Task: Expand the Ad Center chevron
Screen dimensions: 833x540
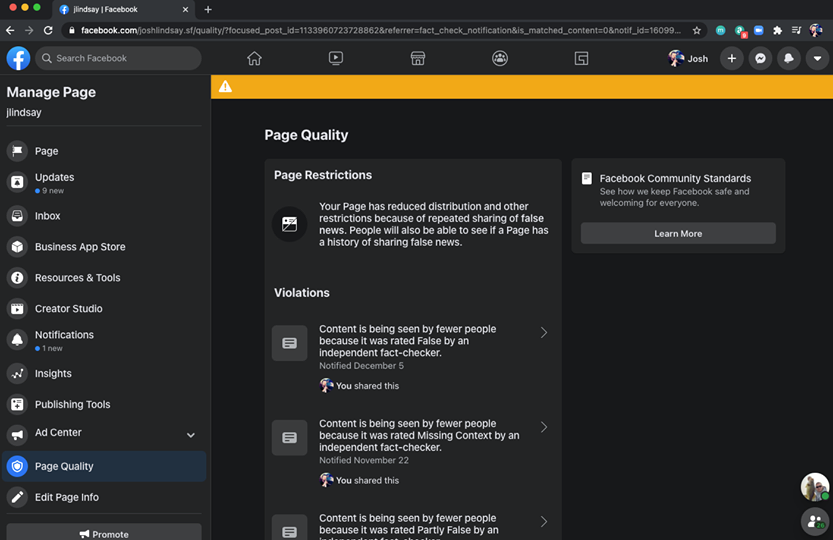Action: pos(191,435)
